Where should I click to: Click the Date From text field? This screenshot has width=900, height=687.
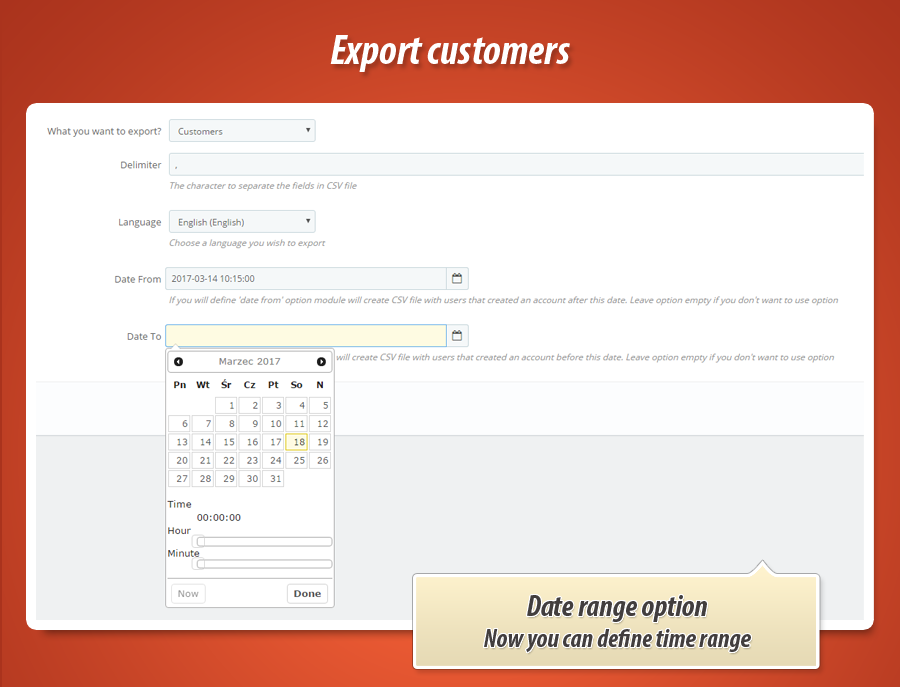[x=306, y=279]
